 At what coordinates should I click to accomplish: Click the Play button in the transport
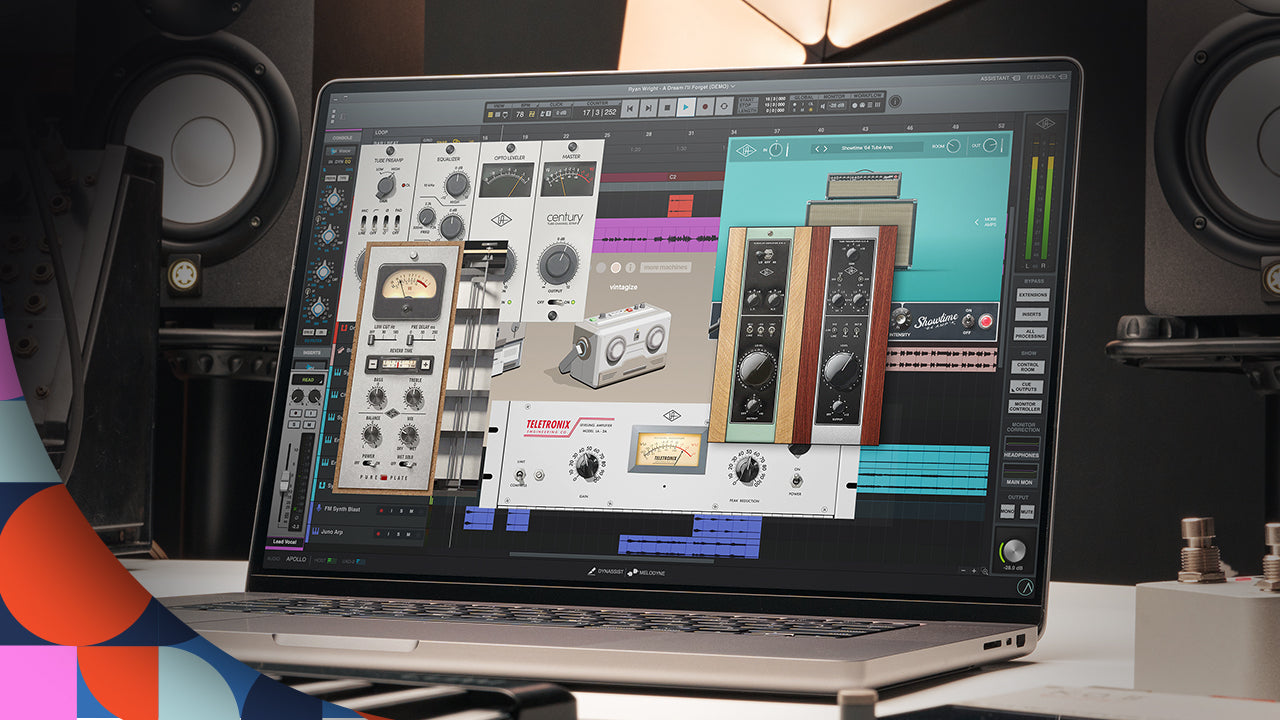(686, 107)
